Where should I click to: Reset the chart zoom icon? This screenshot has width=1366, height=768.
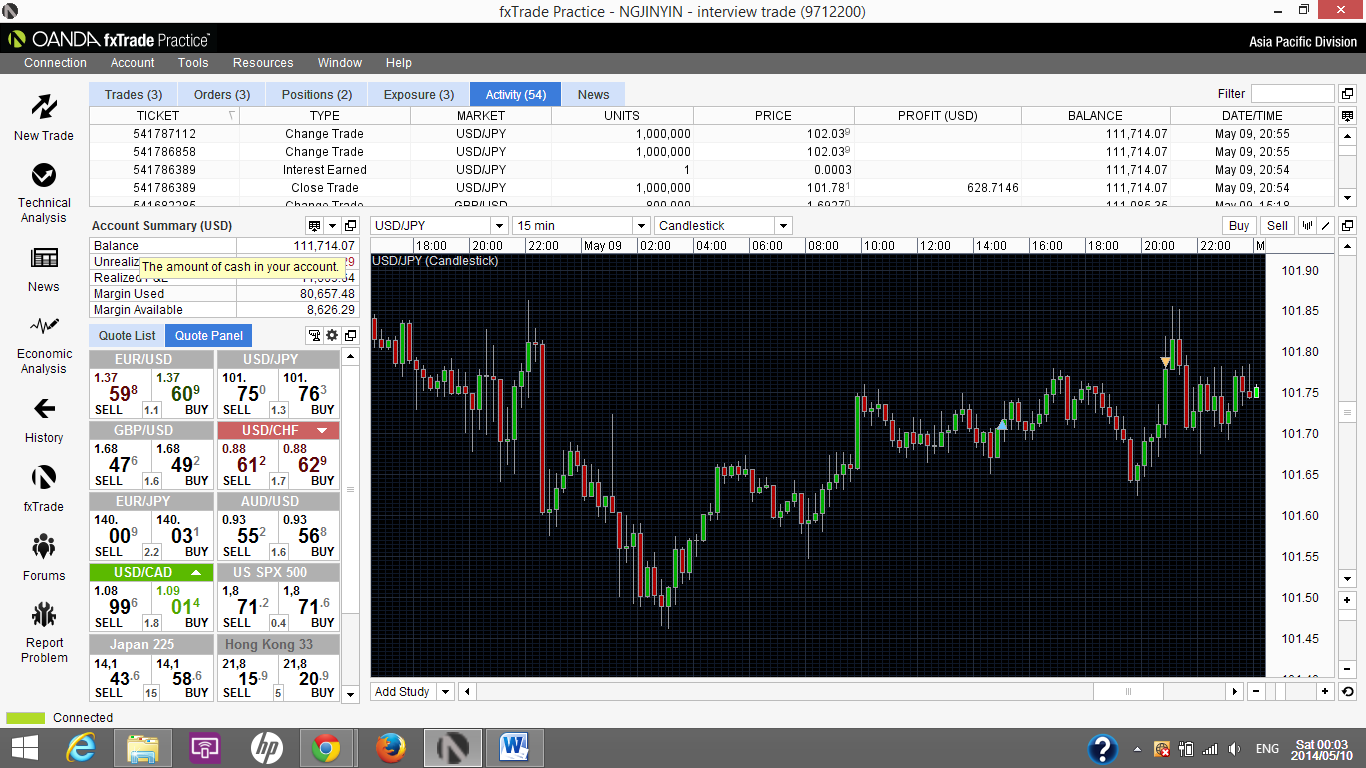(1347, 691)
